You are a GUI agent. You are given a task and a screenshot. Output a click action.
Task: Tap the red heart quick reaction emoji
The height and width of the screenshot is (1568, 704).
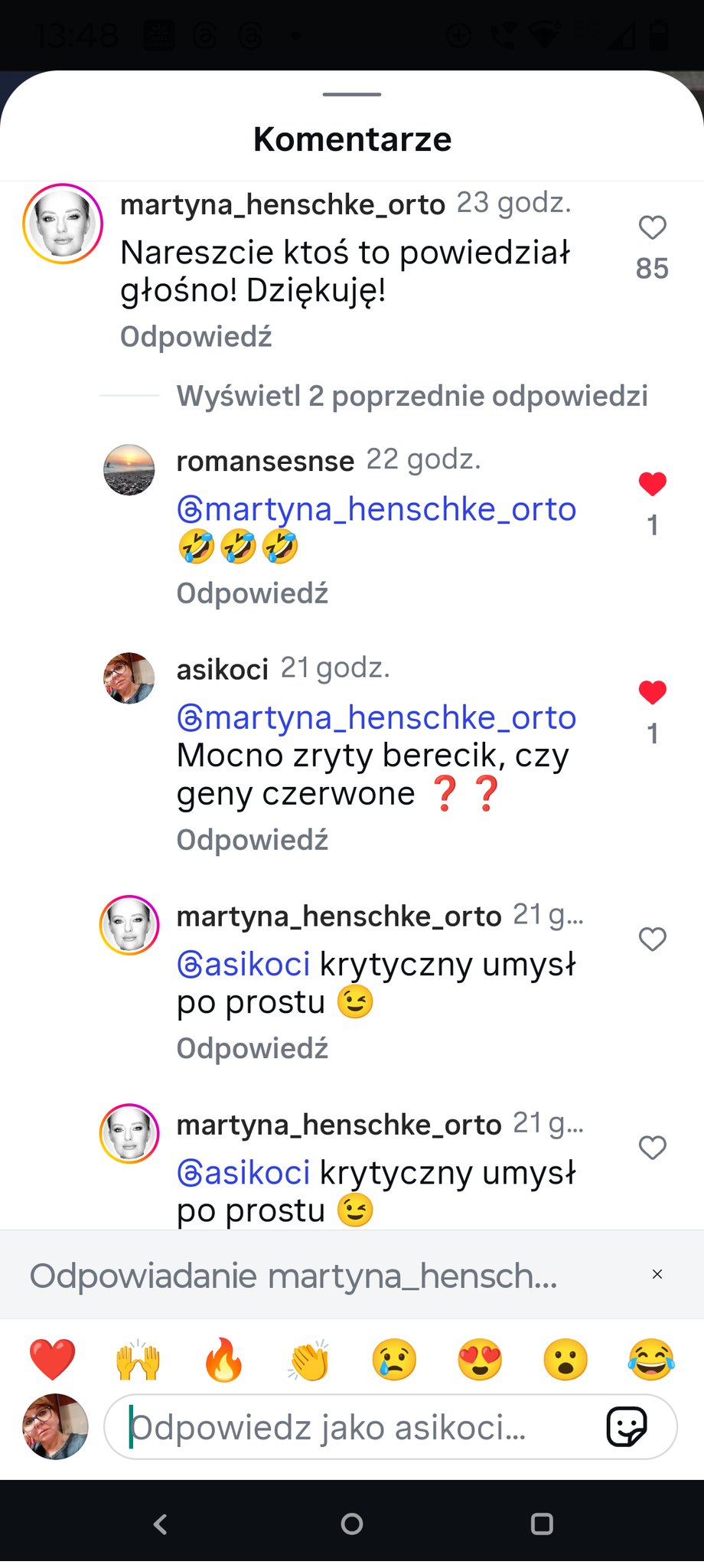point(52,1359)
